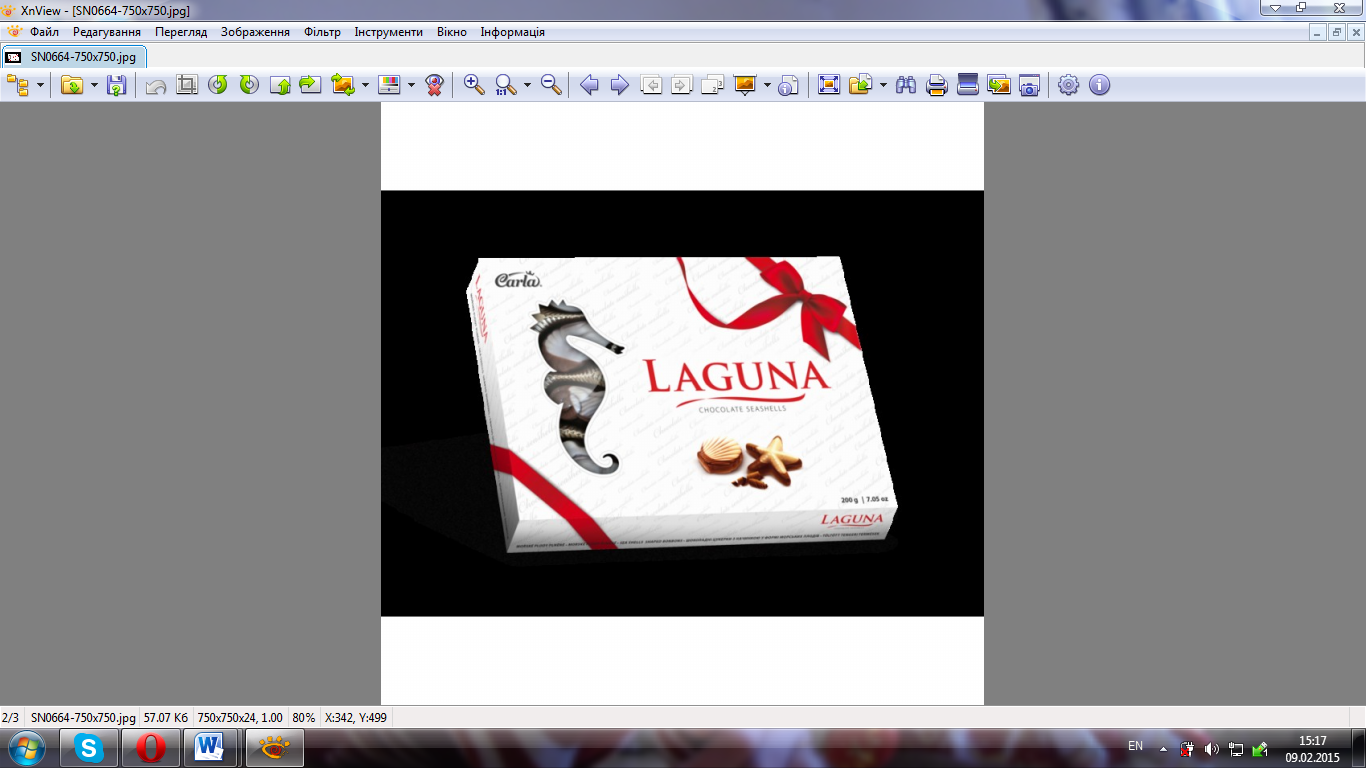Click the volume speaker tray icon
Screen dimensions: 1366x768
(x=1211, y=748)
